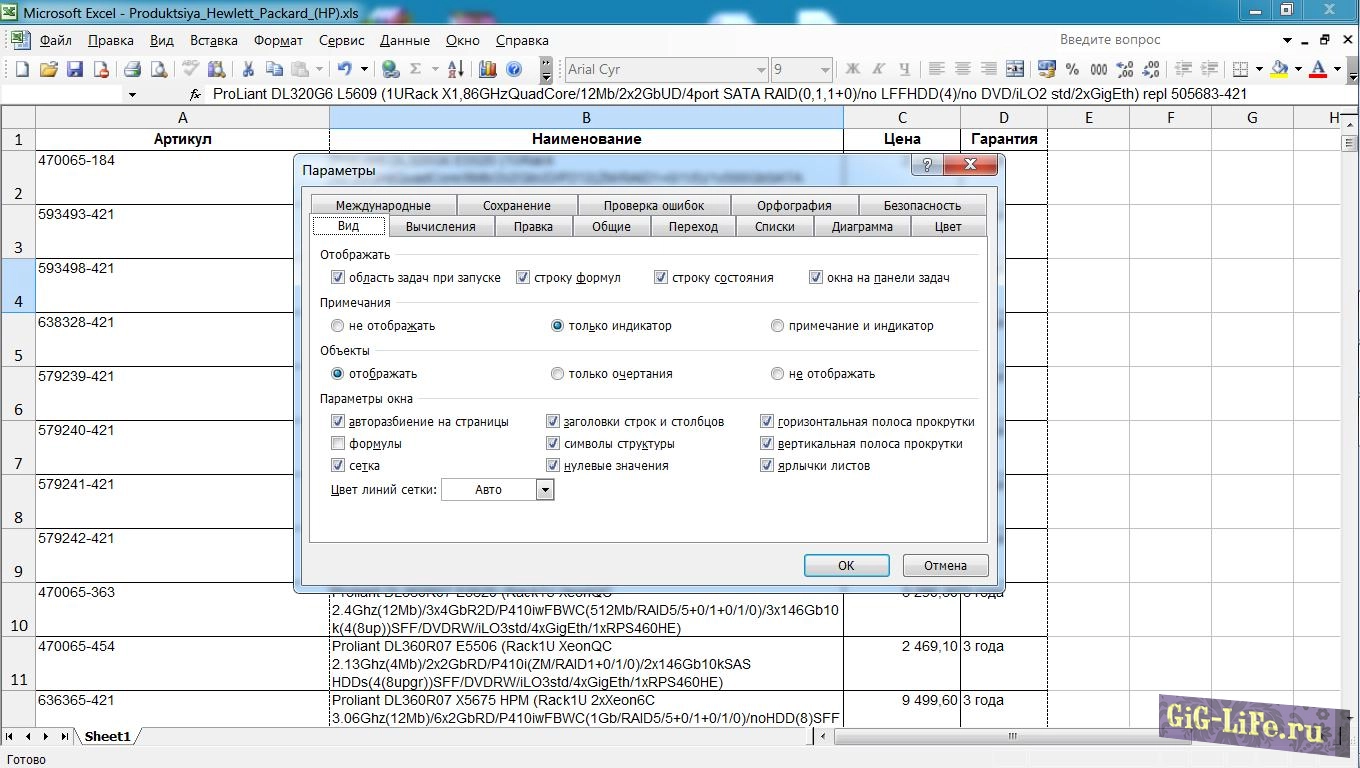Click the "Отмена" button
Screen dimensions: 1360x768
click(945, 565)
